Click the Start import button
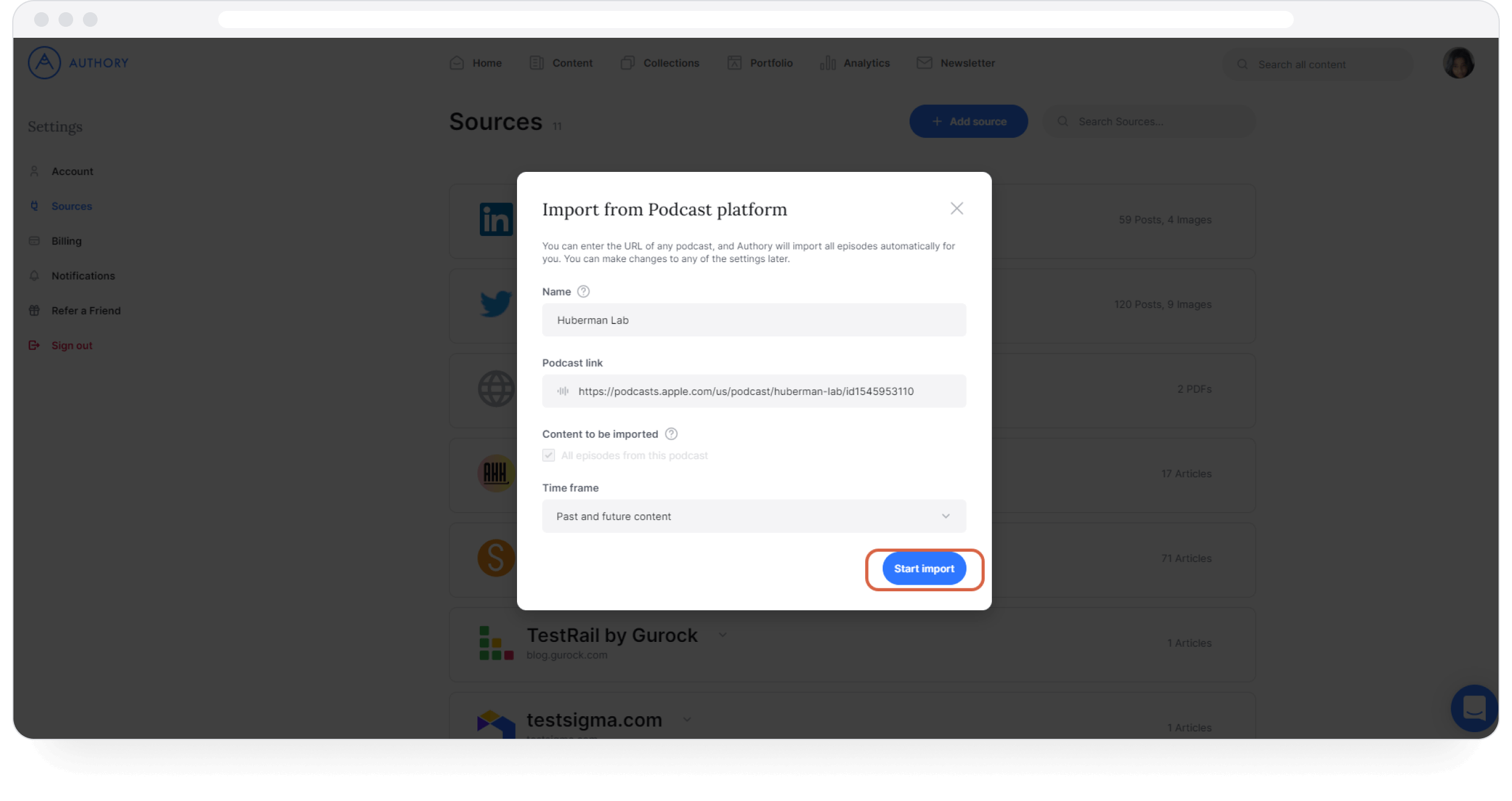The width and height of the screenshot is (1512, 801). 924,569
